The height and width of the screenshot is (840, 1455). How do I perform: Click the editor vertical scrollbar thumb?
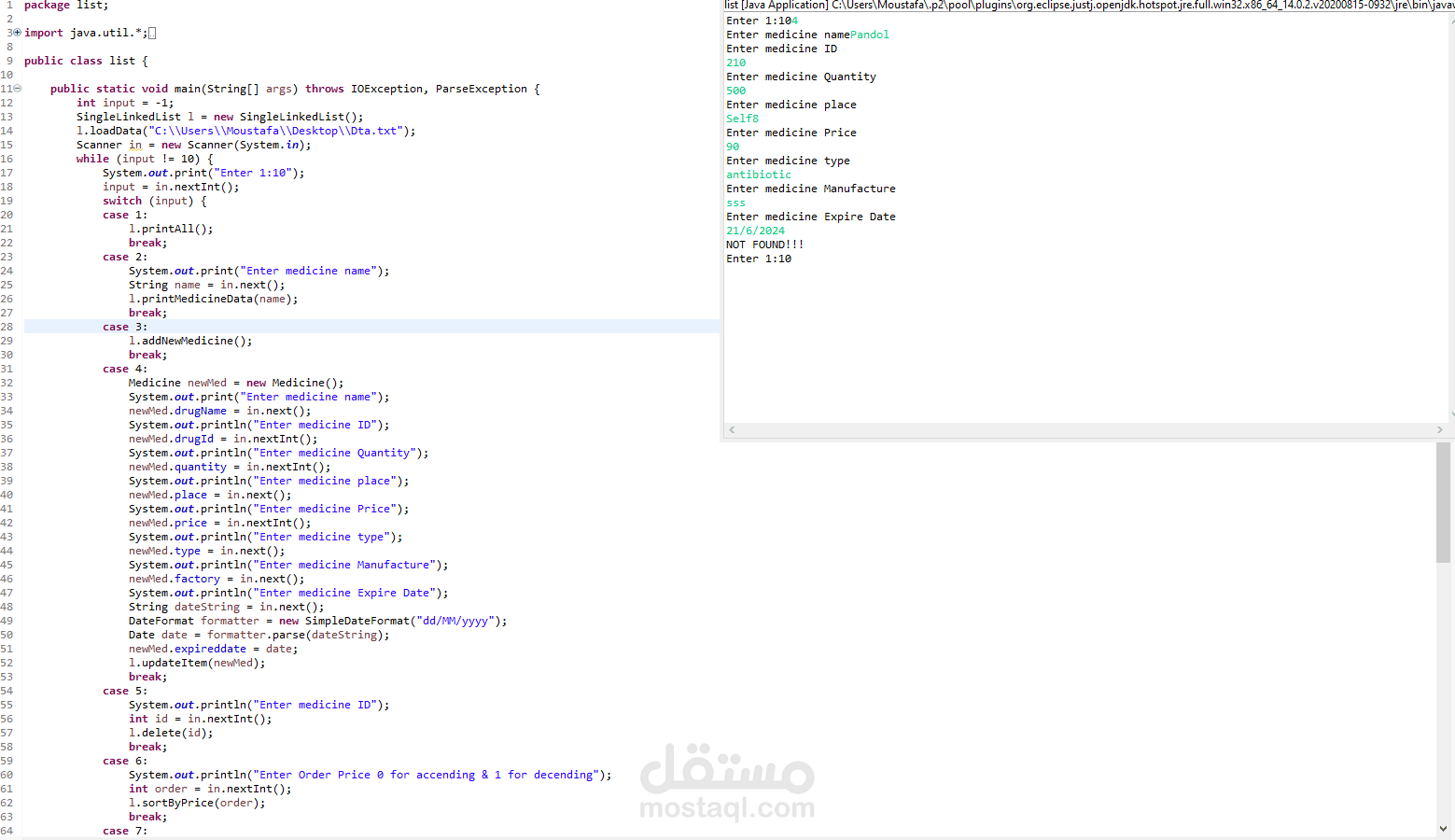click(x=1443, y=502)
